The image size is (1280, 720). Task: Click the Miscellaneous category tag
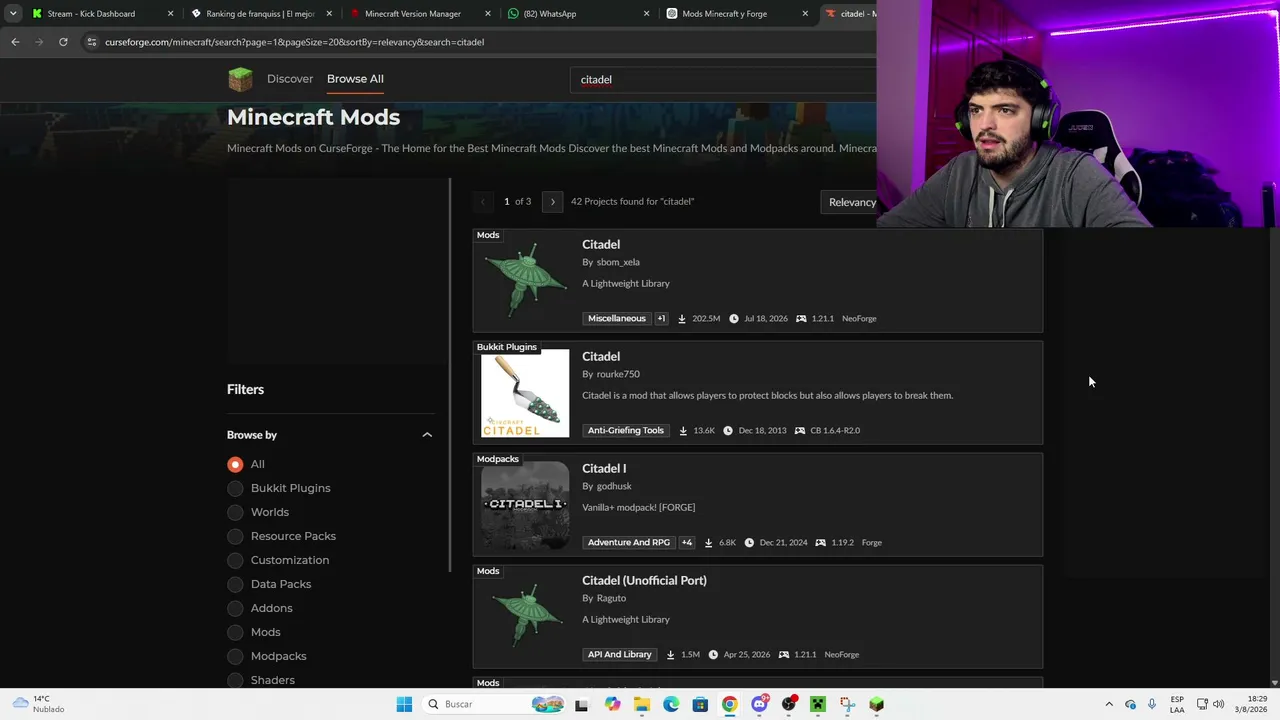[617, 318]
